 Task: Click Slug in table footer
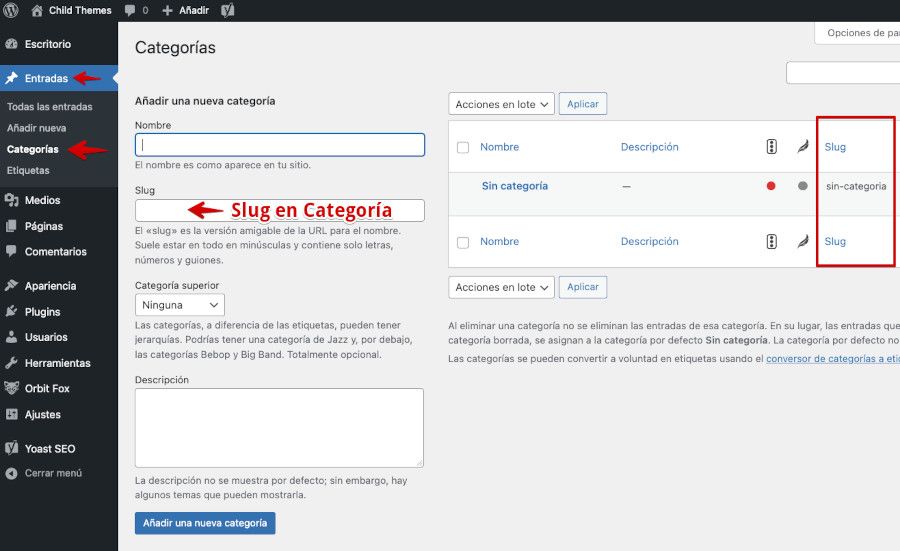click(835, 242)
